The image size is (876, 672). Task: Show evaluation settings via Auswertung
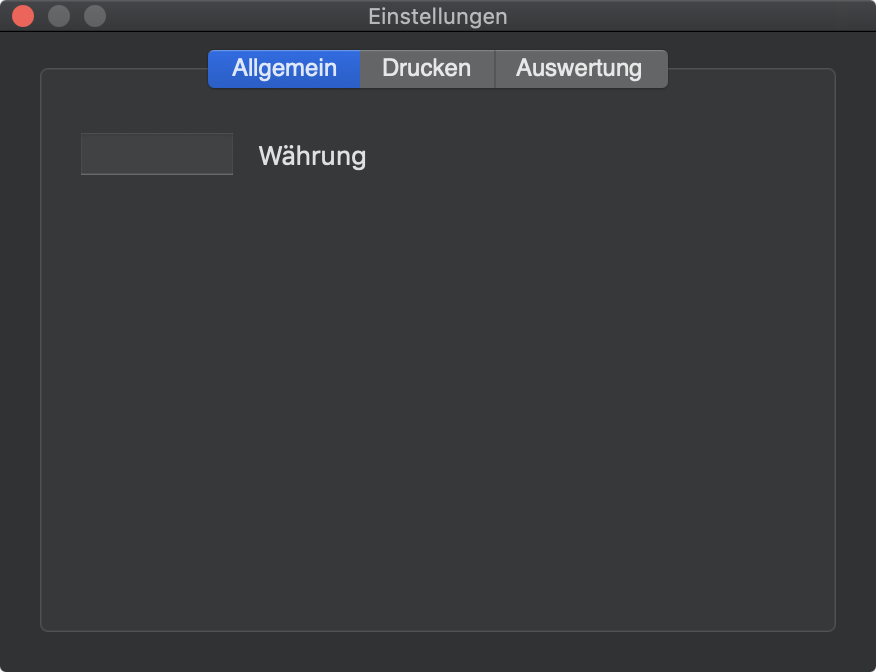click(x=581, y=69)
